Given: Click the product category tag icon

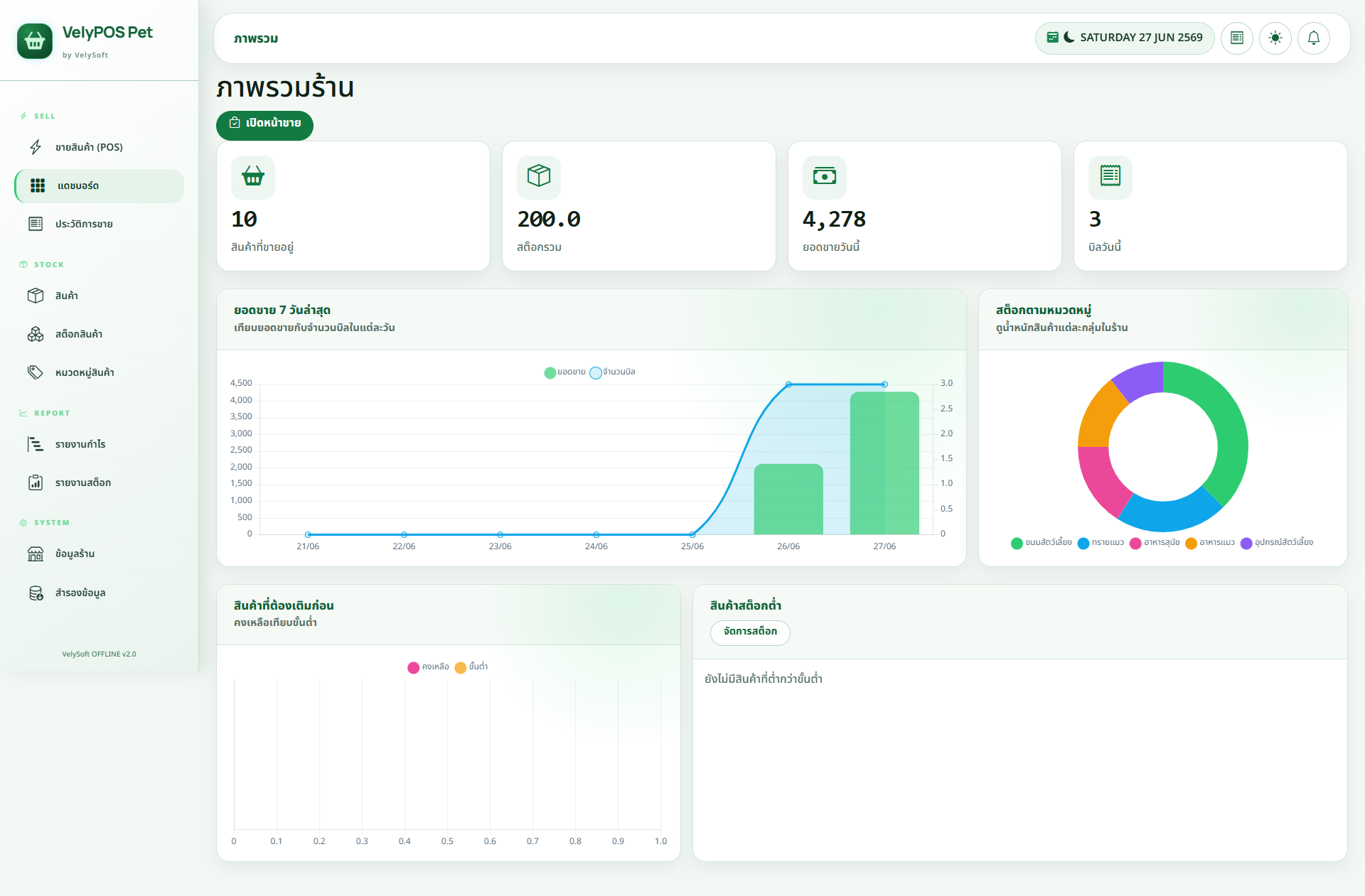Looking at the screenshot, I should [x=36, y=372].
